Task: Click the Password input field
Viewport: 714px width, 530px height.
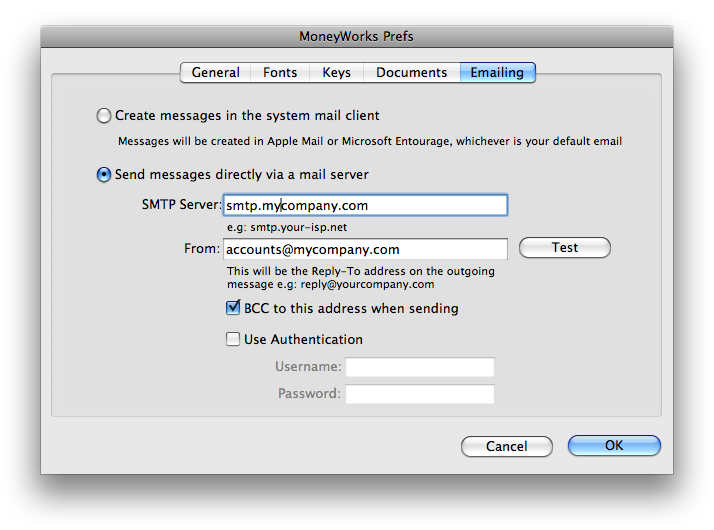Action: coord(420,394)
